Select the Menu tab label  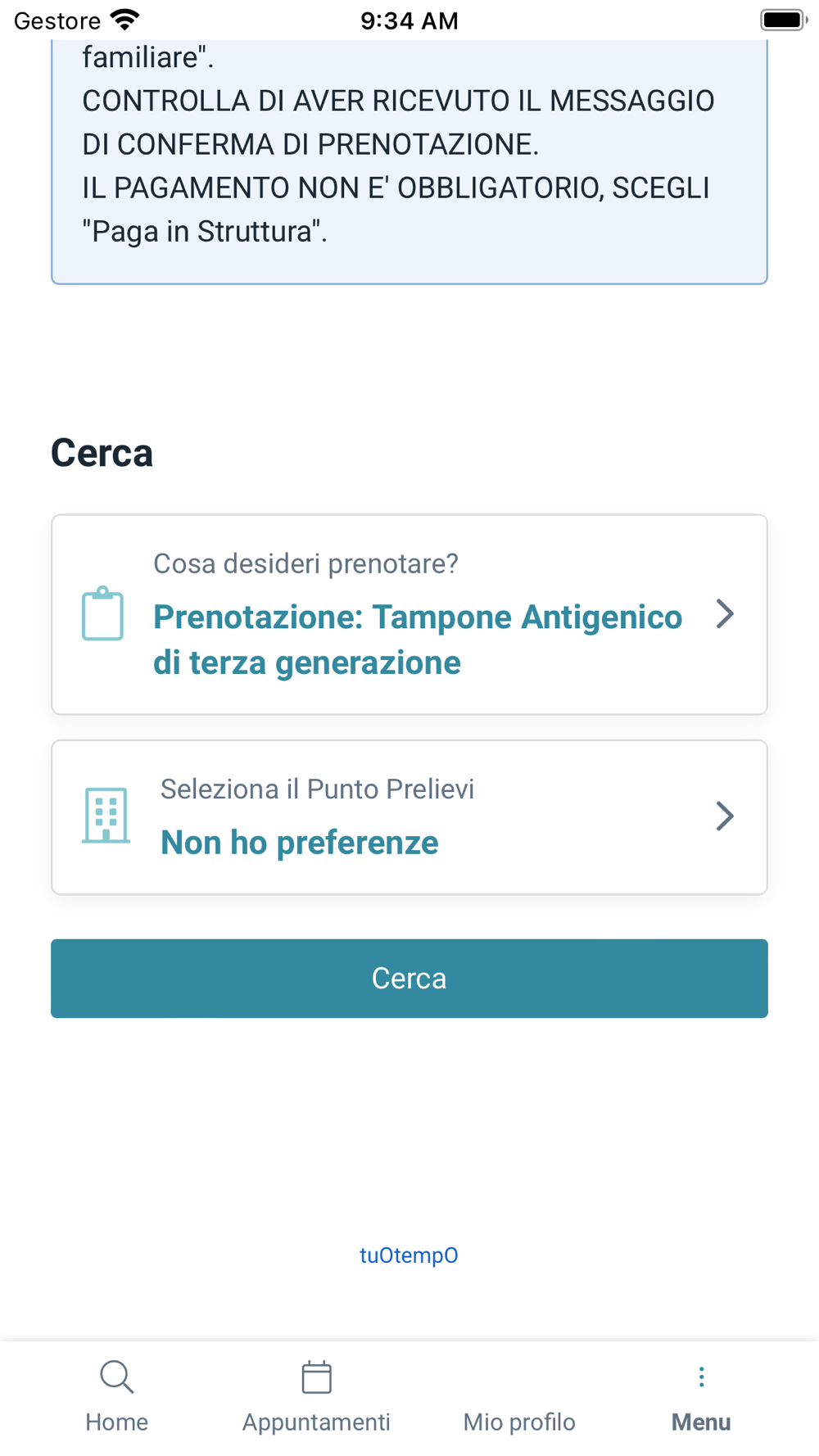click(701, 1422)
